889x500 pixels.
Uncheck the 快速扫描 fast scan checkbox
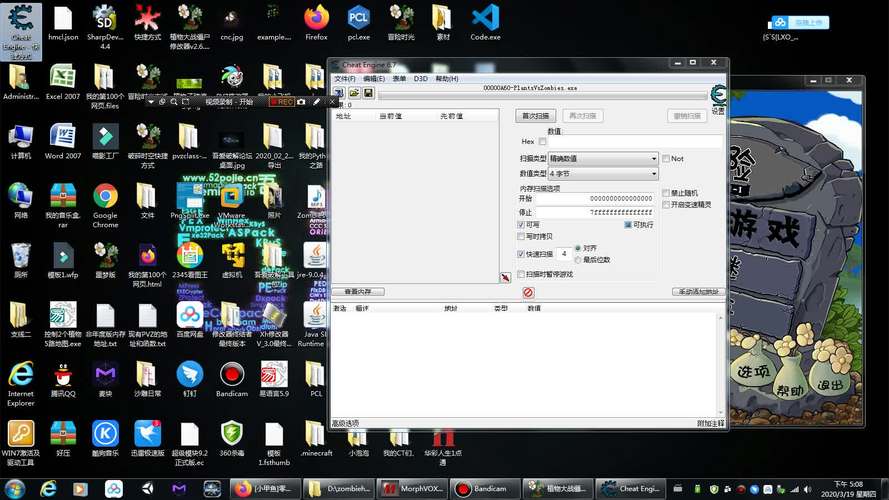[520, 254]
